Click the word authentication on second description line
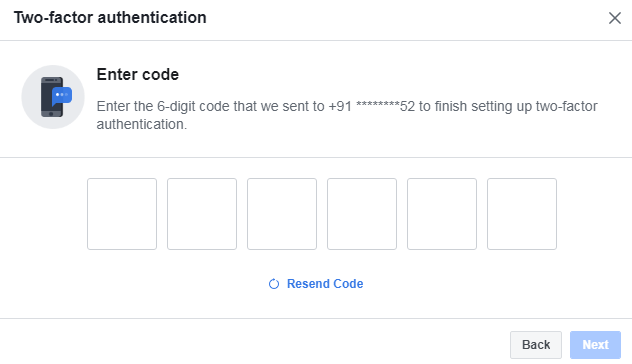 pyautogui.click(x=141, y=124)
